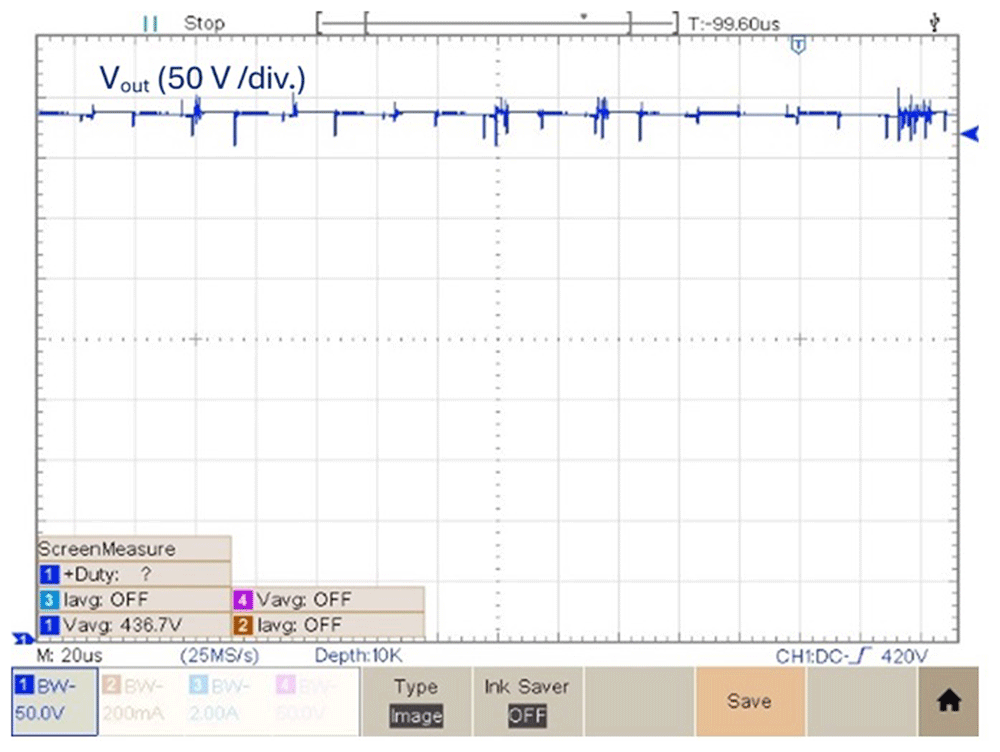Viewport: 1000px width, 752px height.
Task: Click the trigger level arrow at right edge
Action: [969, 133]
